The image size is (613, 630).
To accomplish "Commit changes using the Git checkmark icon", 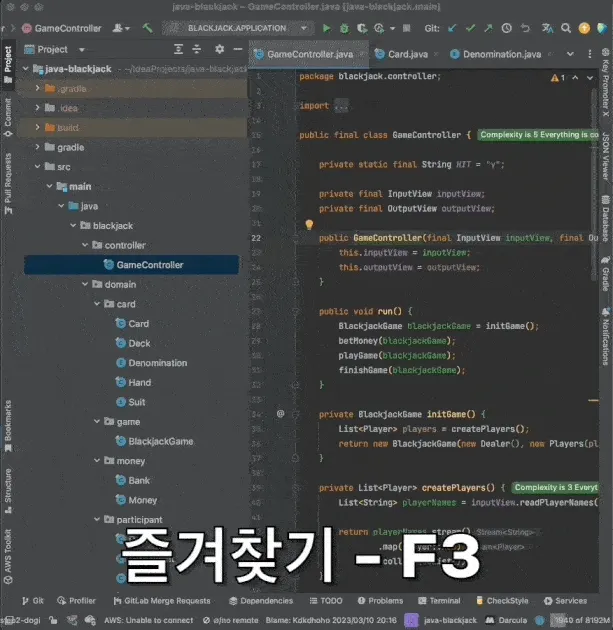I will pos(470,28).
